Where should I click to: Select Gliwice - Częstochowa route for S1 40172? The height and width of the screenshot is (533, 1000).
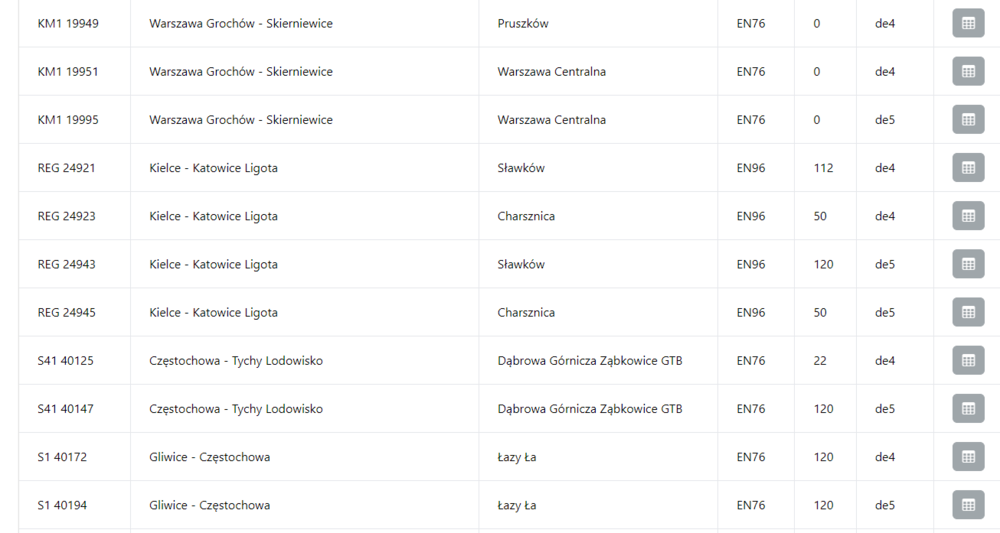(209, 457)
